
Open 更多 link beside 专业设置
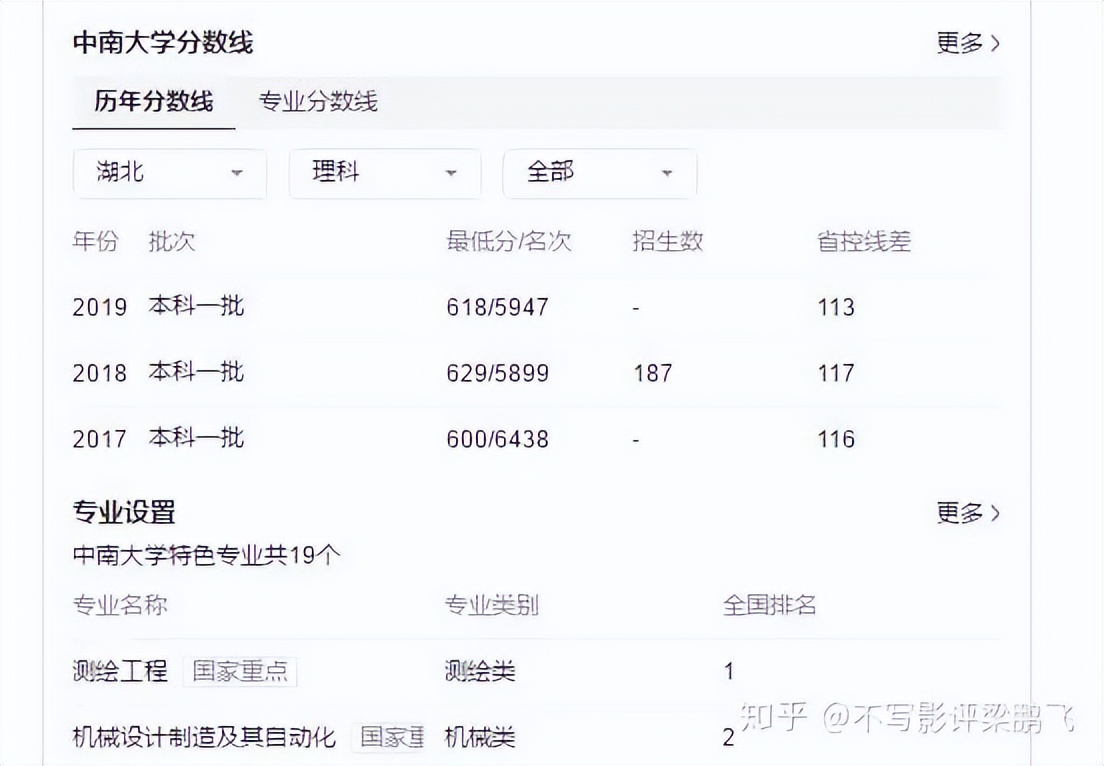click(967, 513)
